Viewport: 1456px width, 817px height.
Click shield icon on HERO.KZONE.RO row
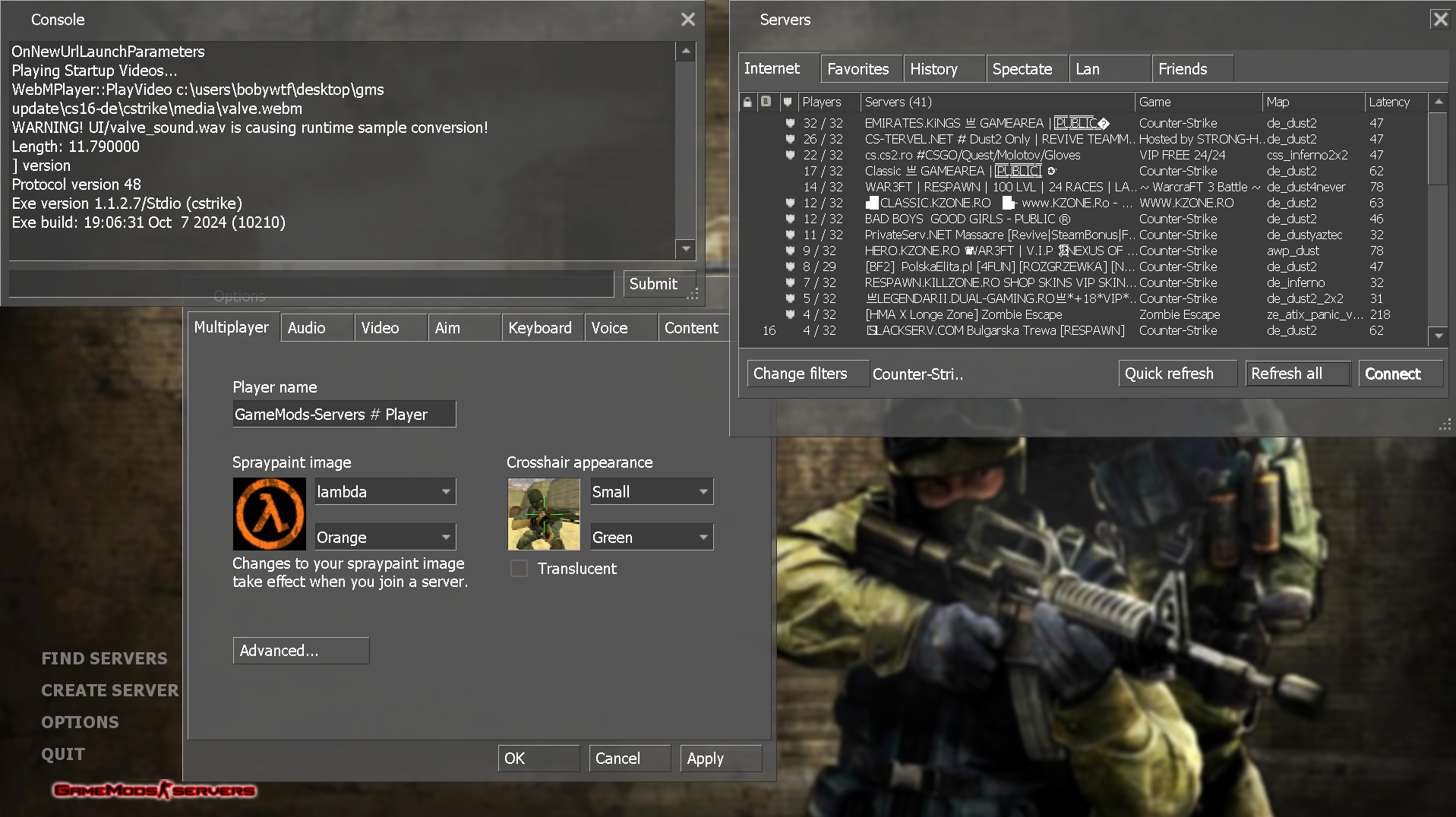(790, 251)
